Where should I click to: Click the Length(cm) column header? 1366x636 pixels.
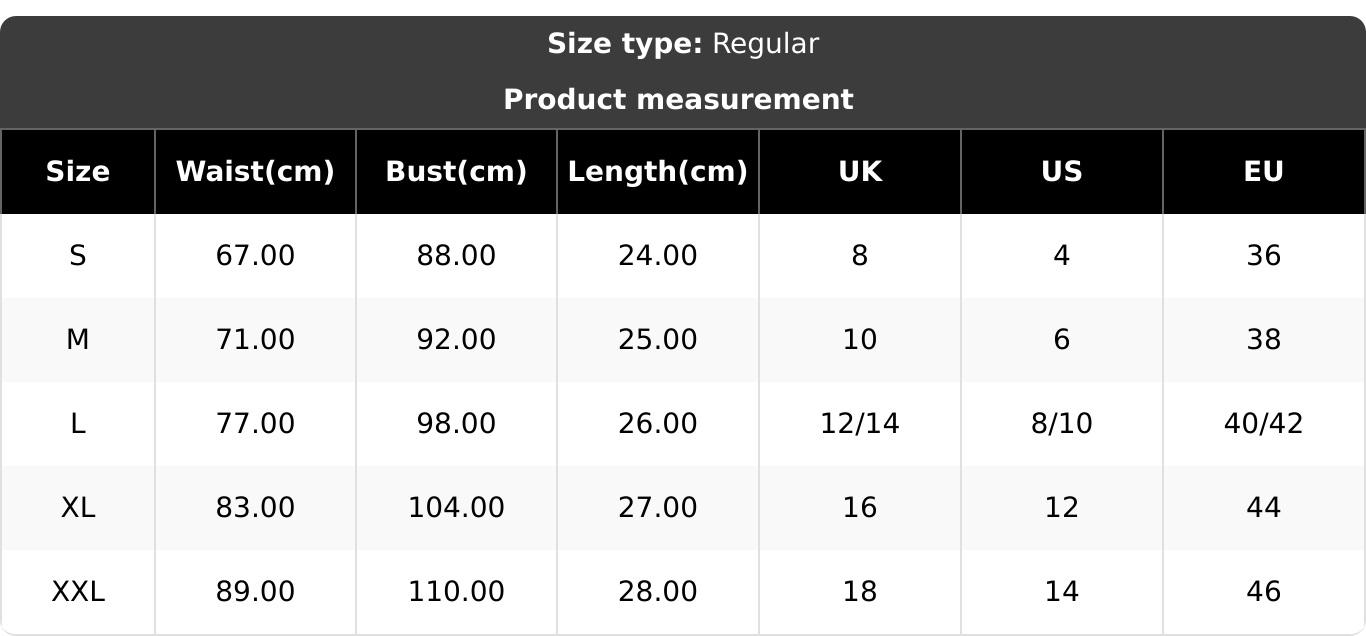pos(658,172)
